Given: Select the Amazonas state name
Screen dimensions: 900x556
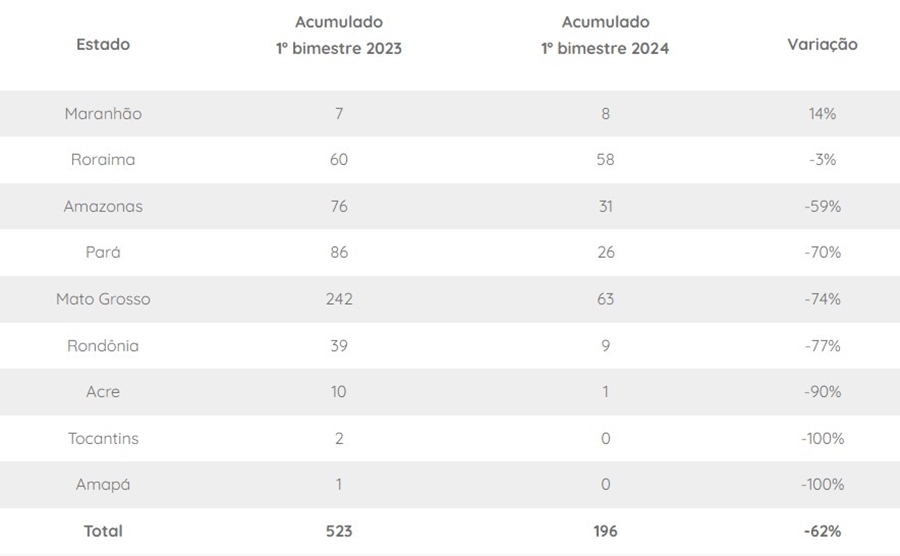Looking at the screenshot, I should pos(103,207).
